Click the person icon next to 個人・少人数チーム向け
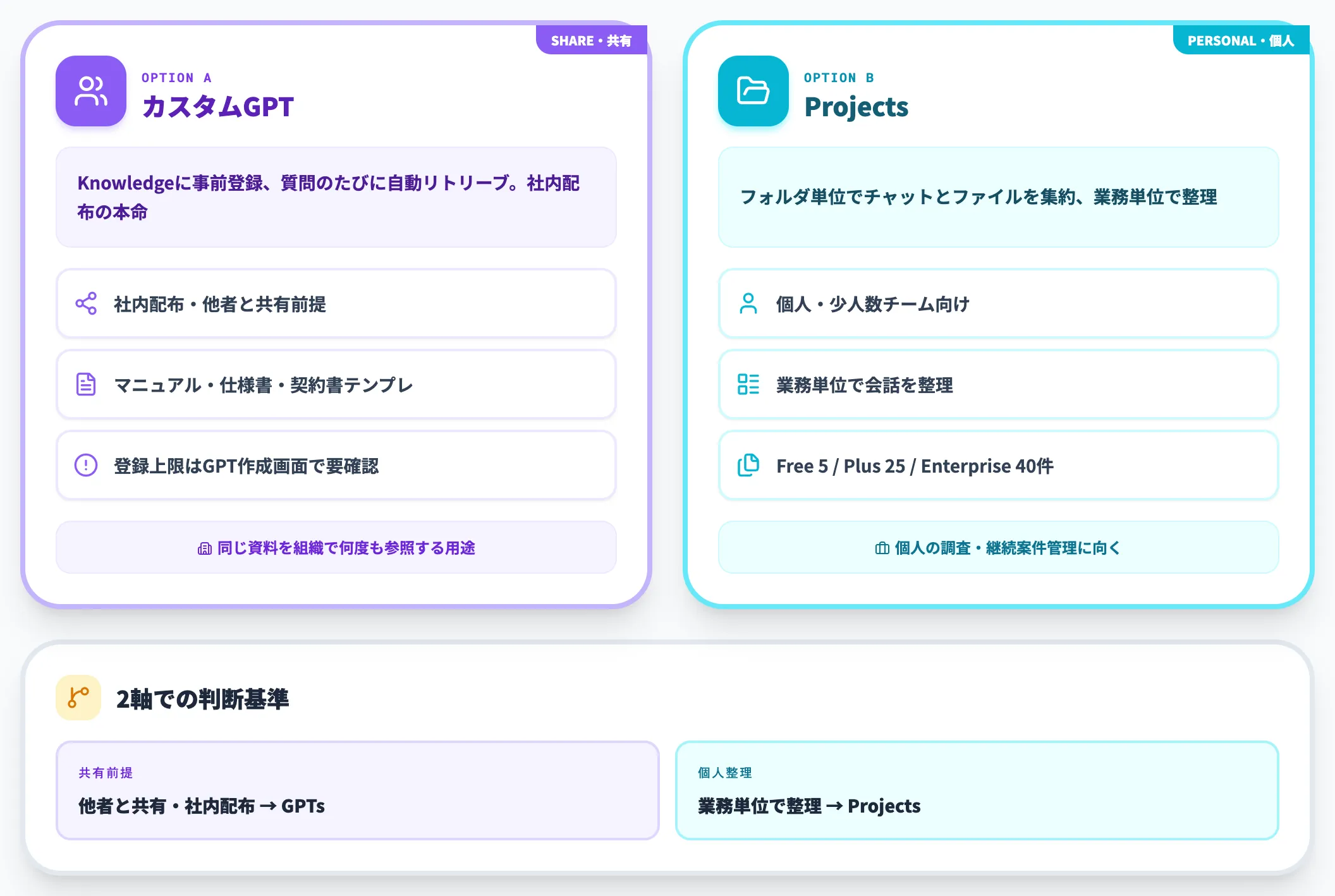The image size is (1335, 896). 748,304
